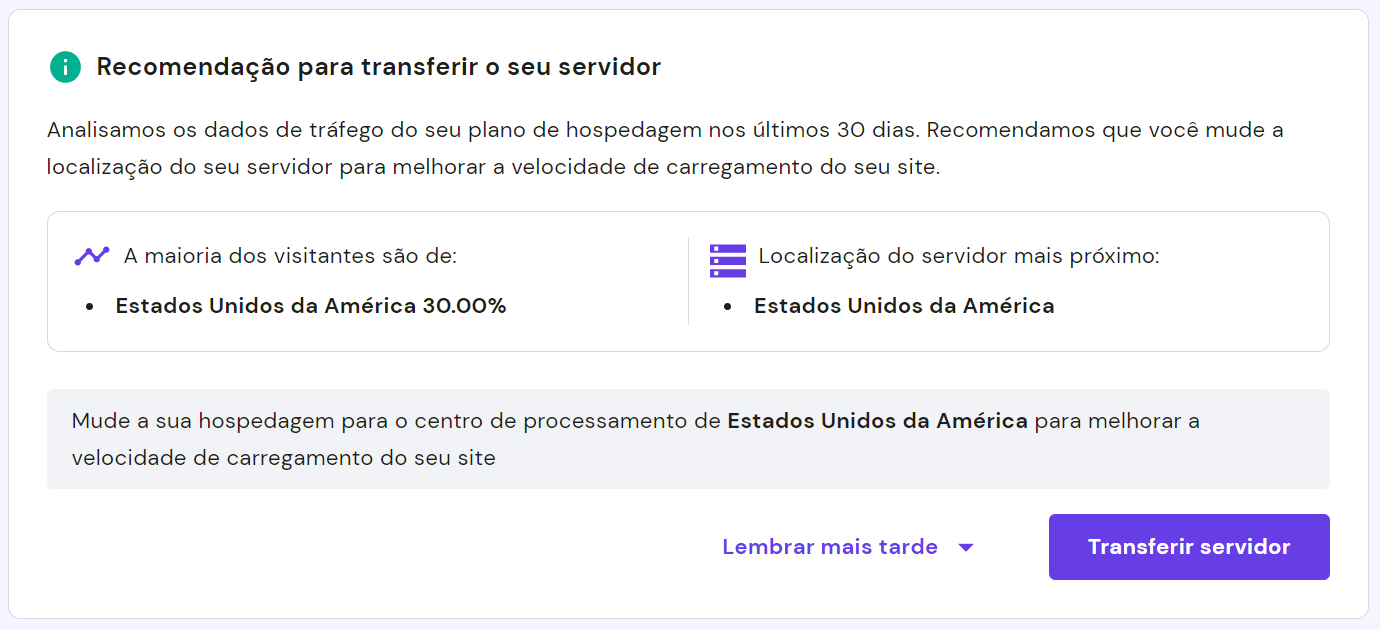
Task: Click the Transferir servidor button
Action: (x=1188, y=546)
